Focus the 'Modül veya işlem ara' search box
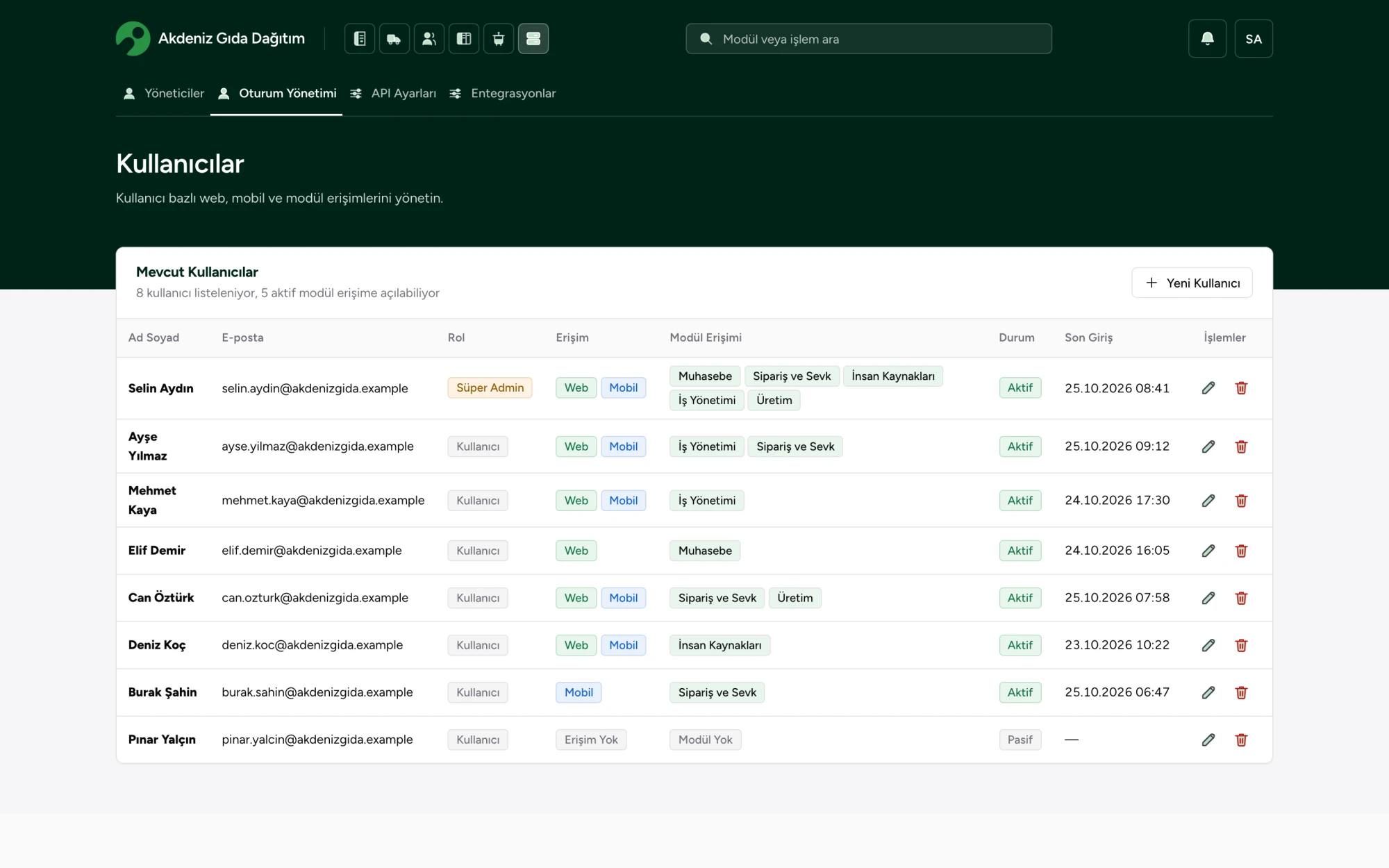 [x=869, y=39]
